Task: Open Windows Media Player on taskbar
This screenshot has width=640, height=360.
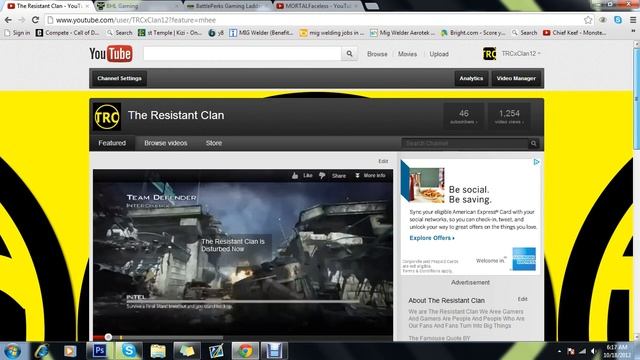Action: coord(70,351)
